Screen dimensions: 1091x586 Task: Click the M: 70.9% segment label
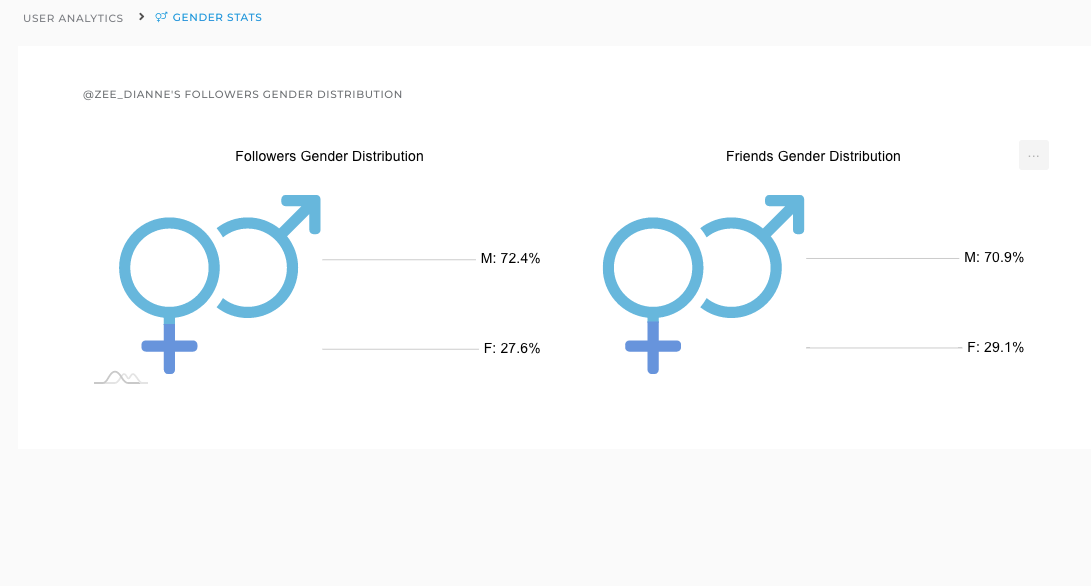point(994,257)
